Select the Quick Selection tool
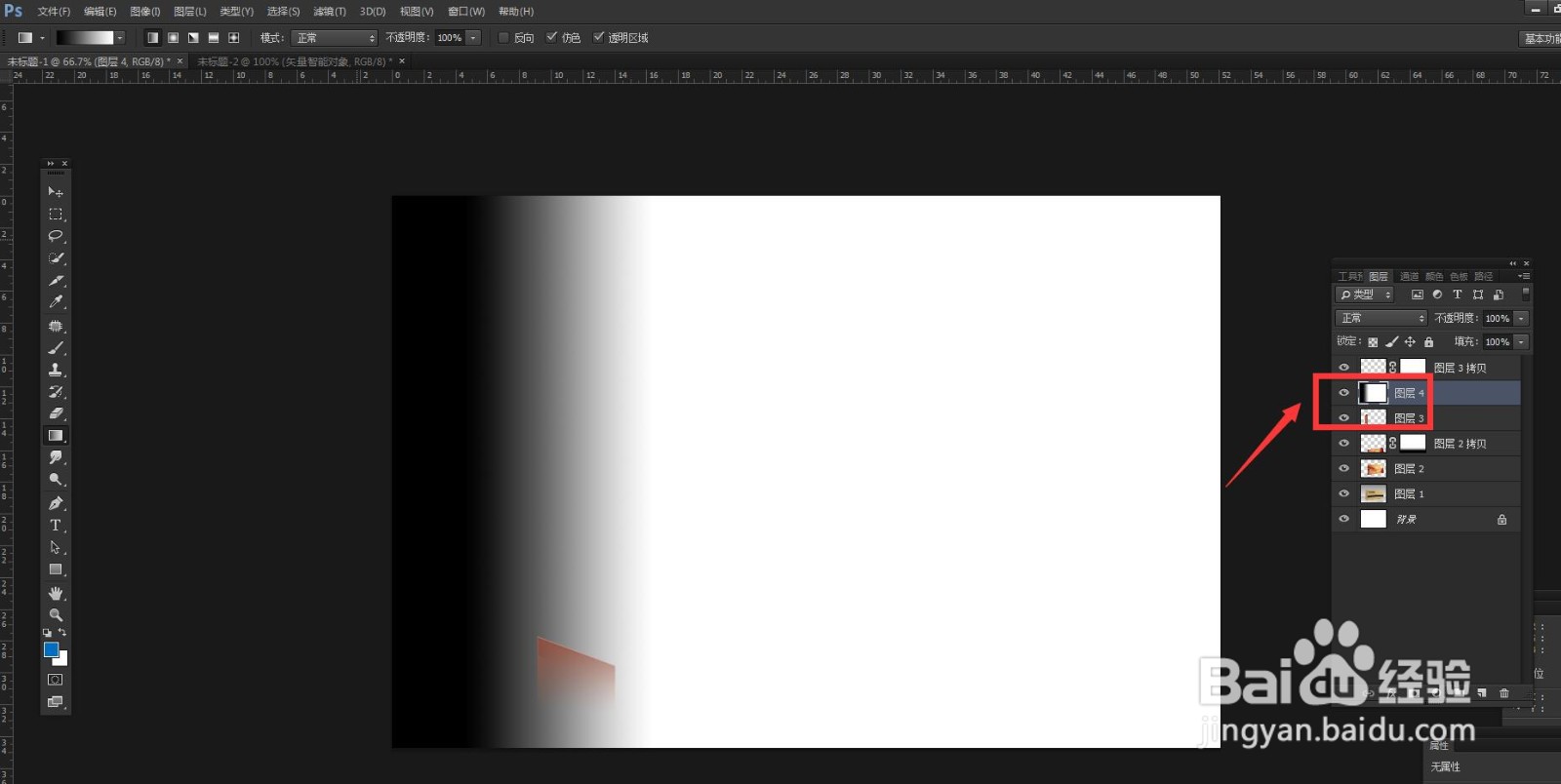This screenshot has width=1561, height=784. (56, 258)
